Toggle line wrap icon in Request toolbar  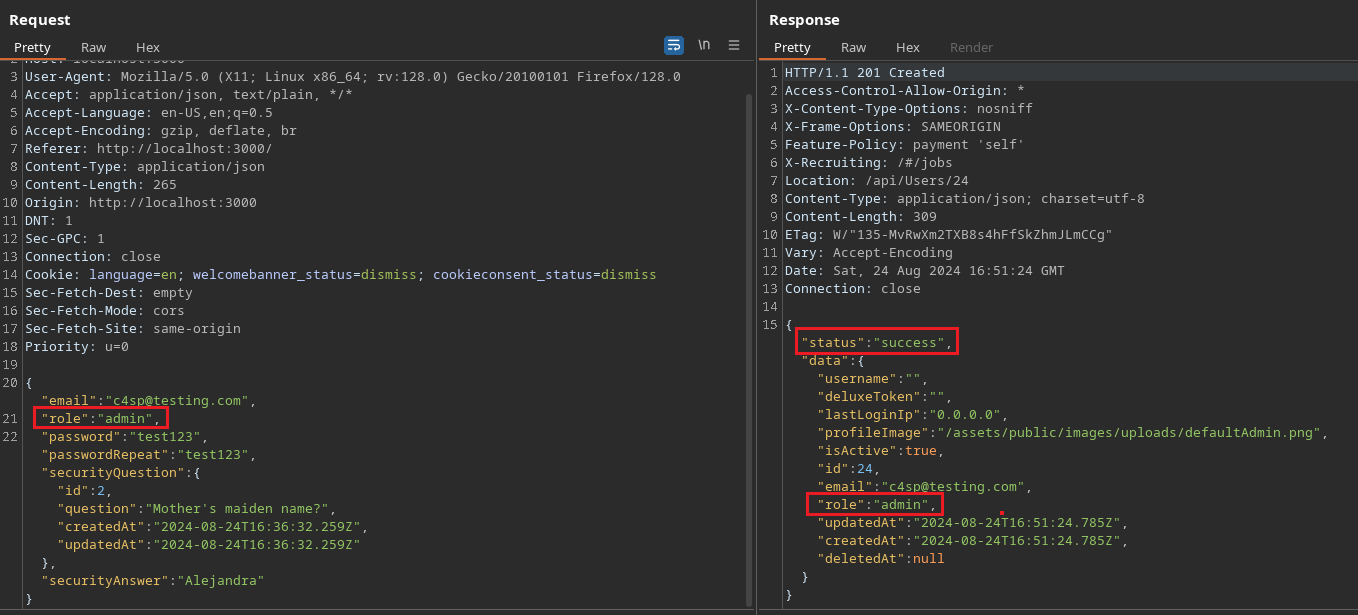(x=674, y=45)
